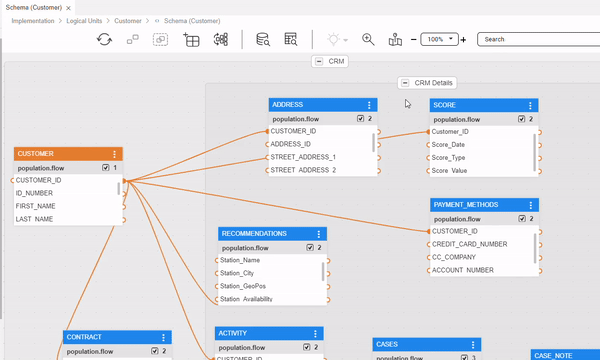Click the auto-layout schema icon
Image resolution: width=600 pixels, height=360 pixels.
coord(221,39)
